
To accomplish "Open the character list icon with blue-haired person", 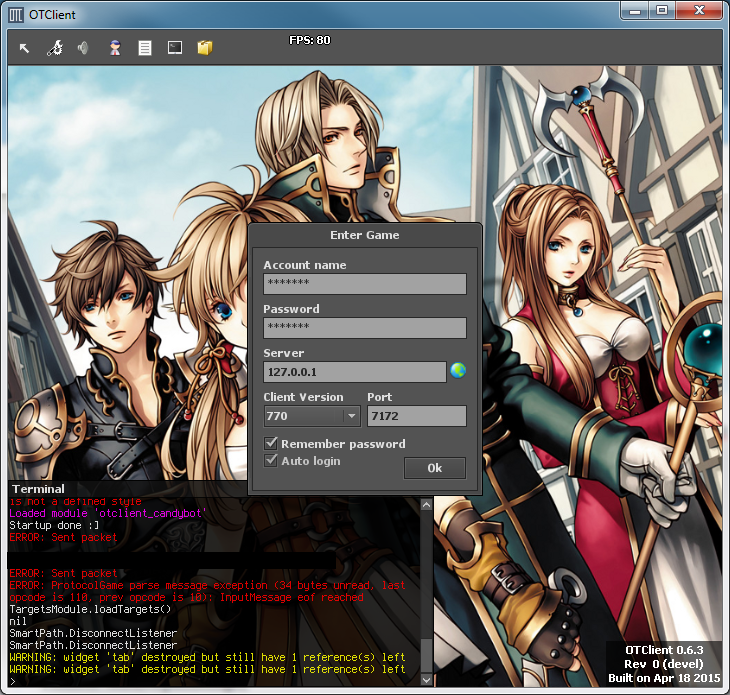I will [x=115, y=47].
